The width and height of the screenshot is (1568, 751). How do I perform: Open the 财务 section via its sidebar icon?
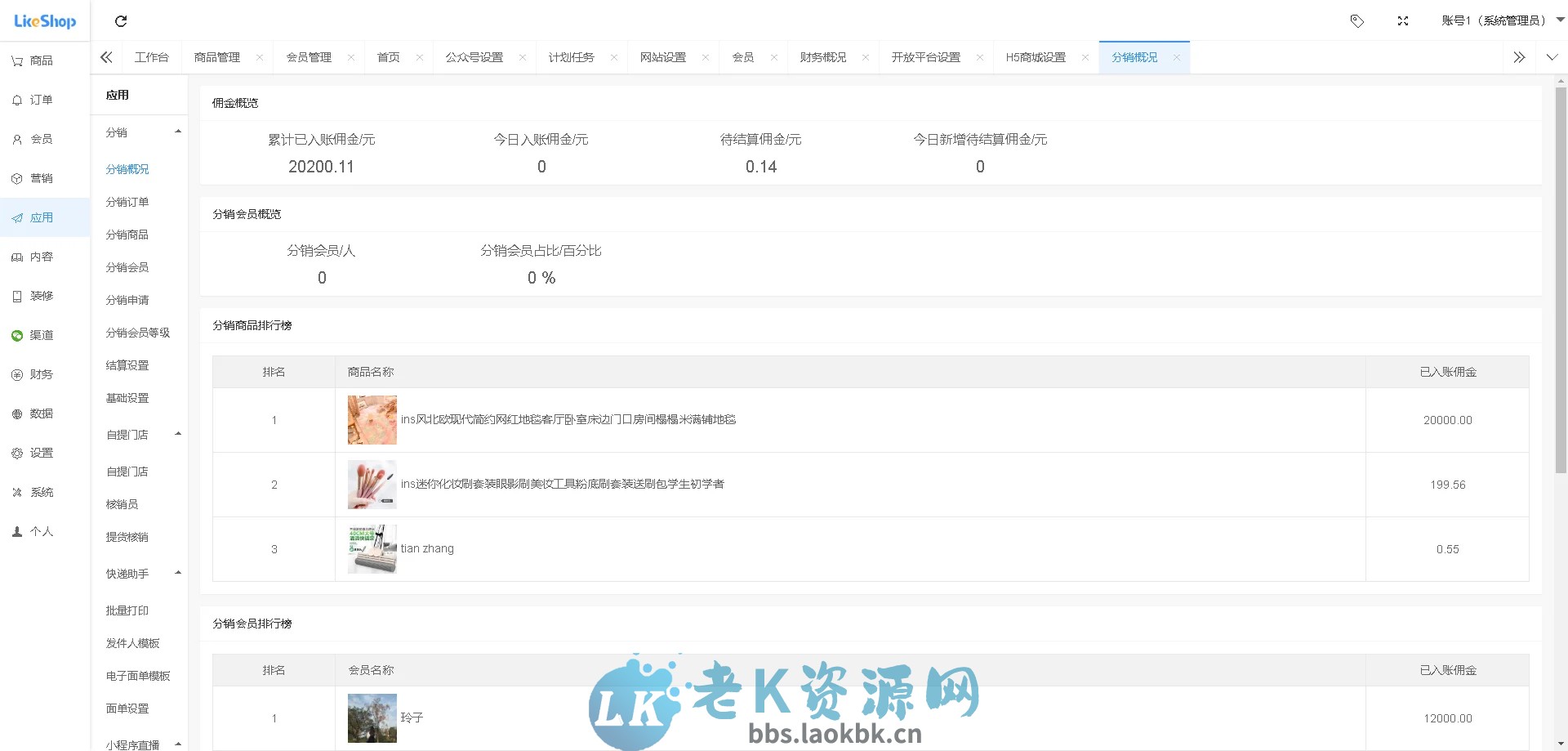coord(33,374)
